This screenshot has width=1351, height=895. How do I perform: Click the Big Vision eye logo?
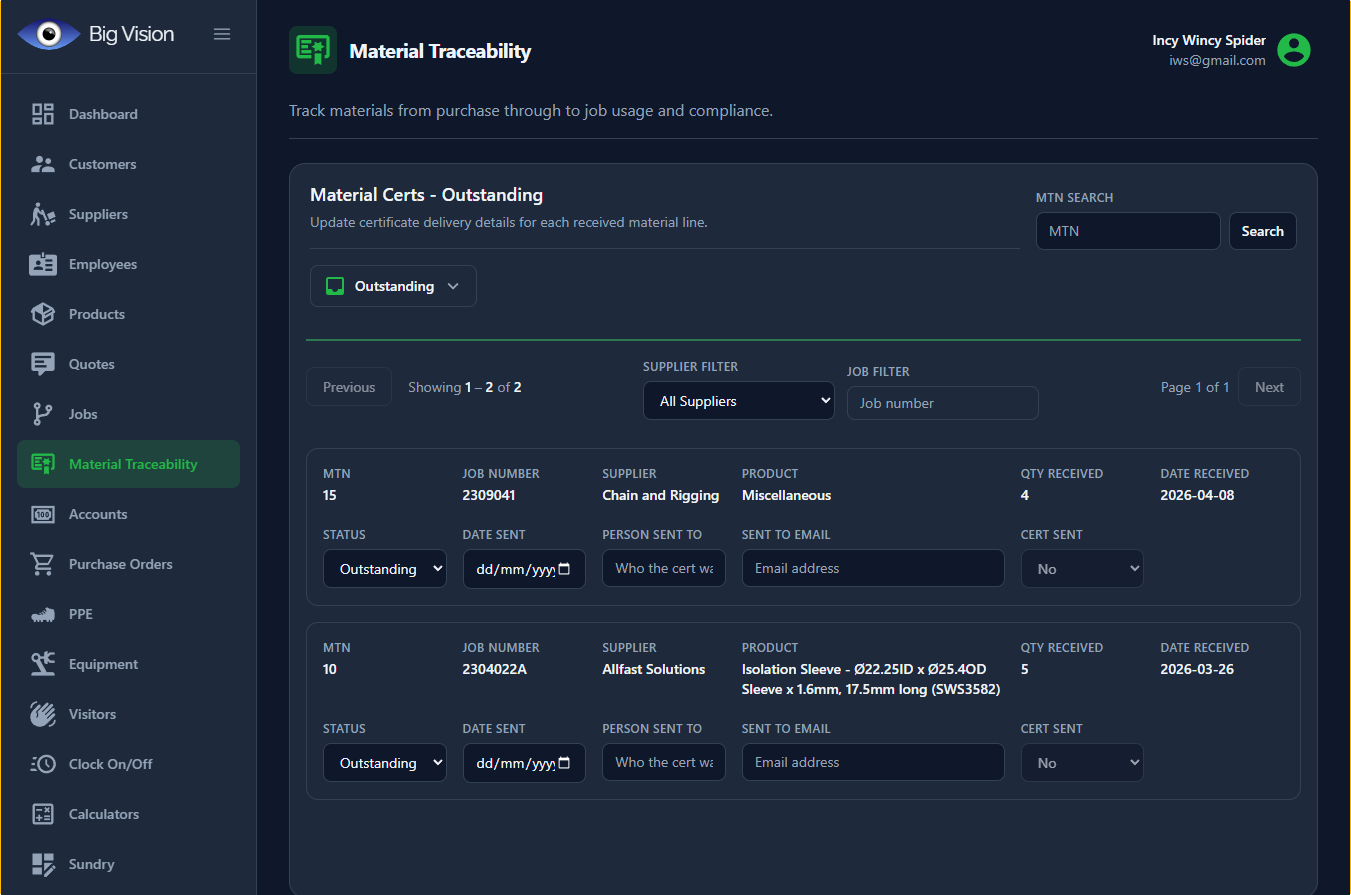point(48,35)
